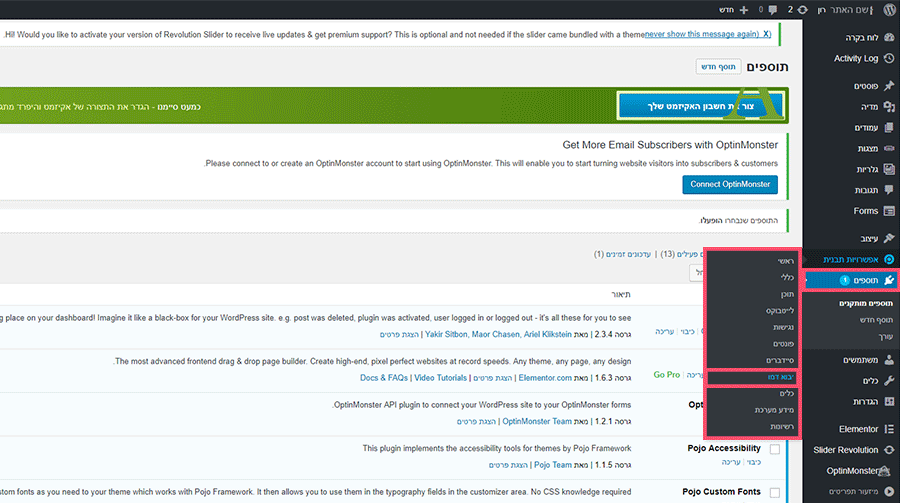Viewport: 900px width, 503px height.
Task: Open the theme options icon (אפשרויות תבנית)
Action: tap(889, 259)
